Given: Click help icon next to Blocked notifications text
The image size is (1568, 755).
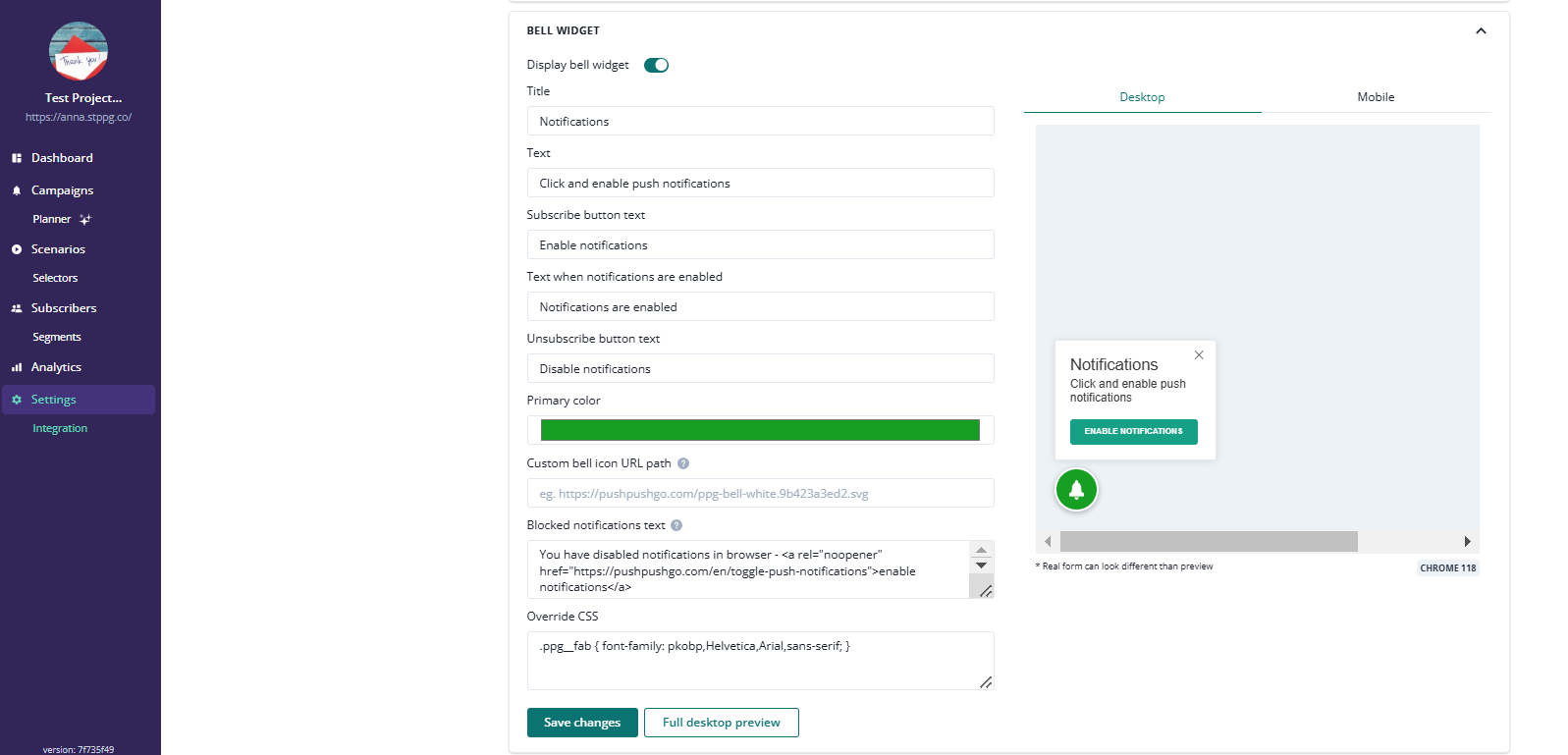Looking at the screenshot, I should pos(676,525).
